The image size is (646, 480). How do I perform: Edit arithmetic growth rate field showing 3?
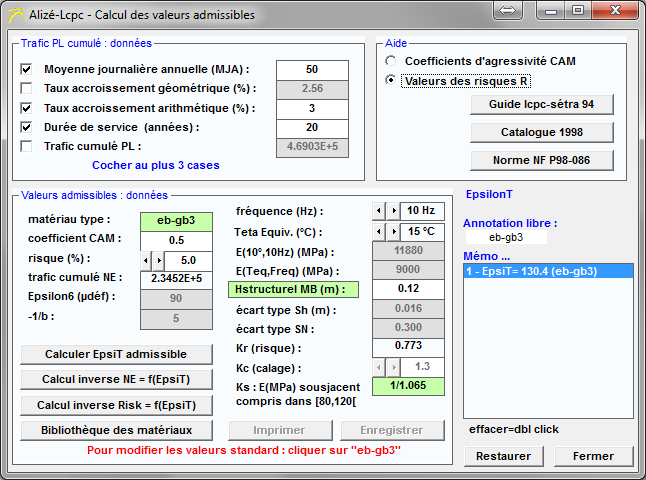pos(312,109)
